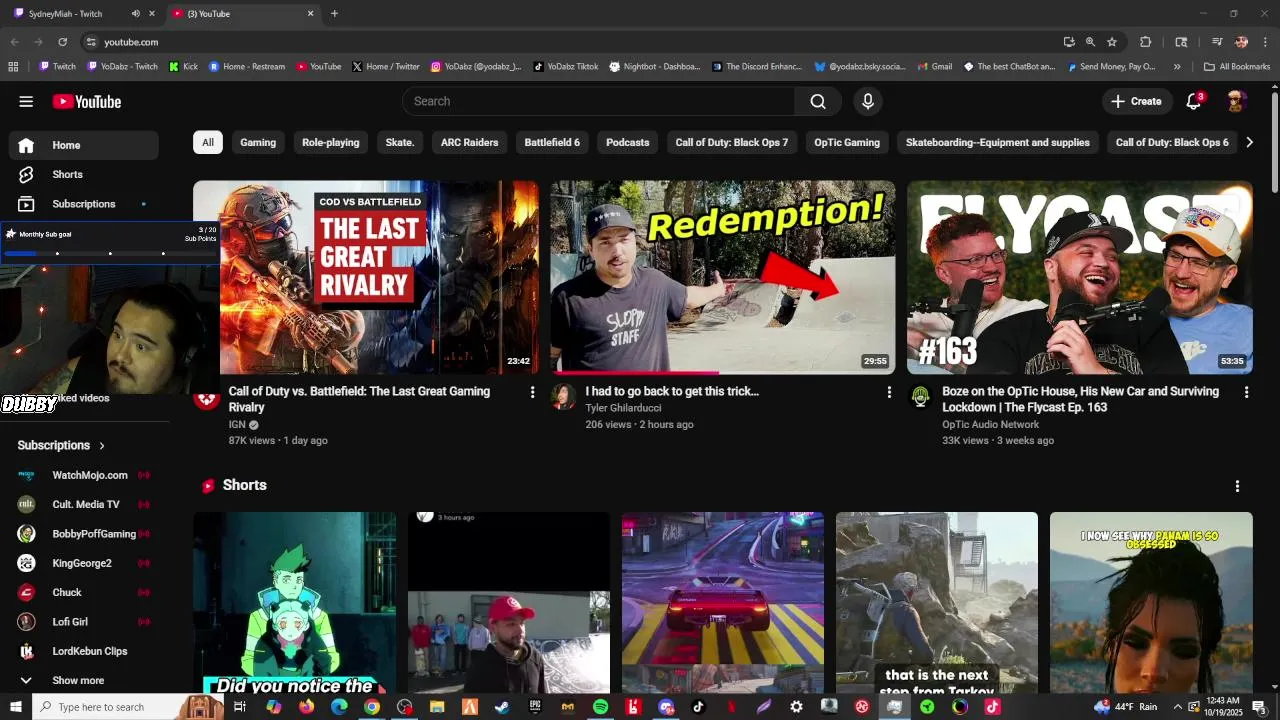Click the YouTube logo
This screenshot has width=1280, height=720.
[87, 101]
